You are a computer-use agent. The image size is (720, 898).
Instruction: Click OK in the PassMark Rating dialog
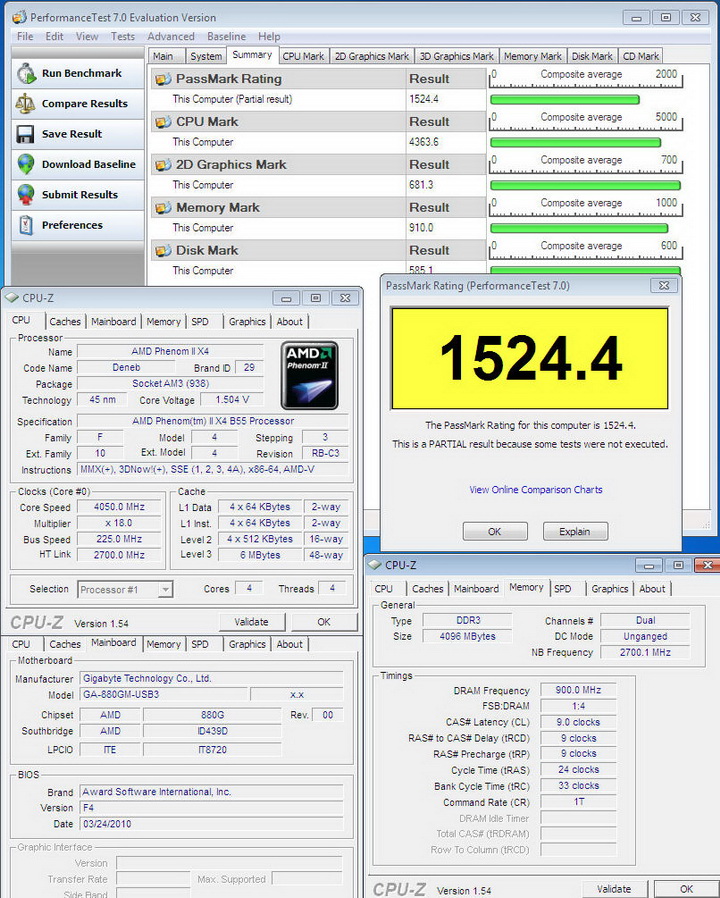[x=495, y=531]
